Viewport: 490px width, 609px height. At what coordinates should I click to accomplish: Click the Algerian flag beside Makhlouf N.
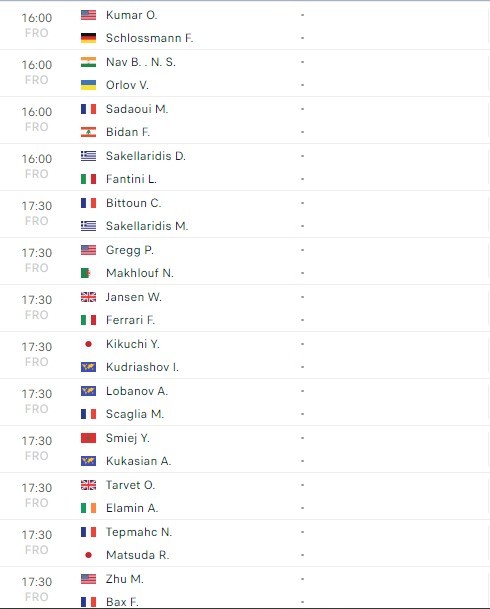tap(88, 273)
